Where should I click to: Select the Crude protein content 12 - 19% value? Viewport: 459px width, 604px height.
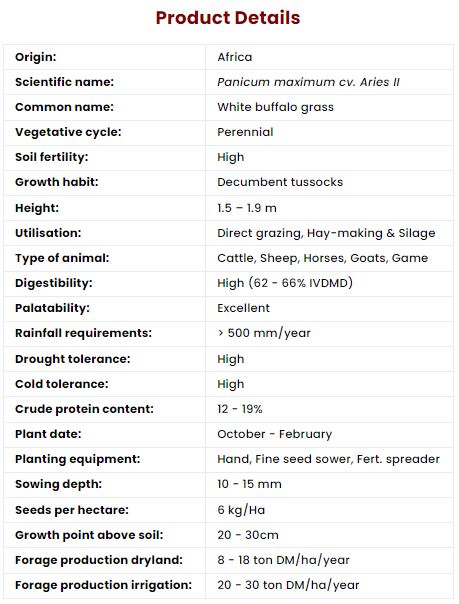[x=240, y=409]
